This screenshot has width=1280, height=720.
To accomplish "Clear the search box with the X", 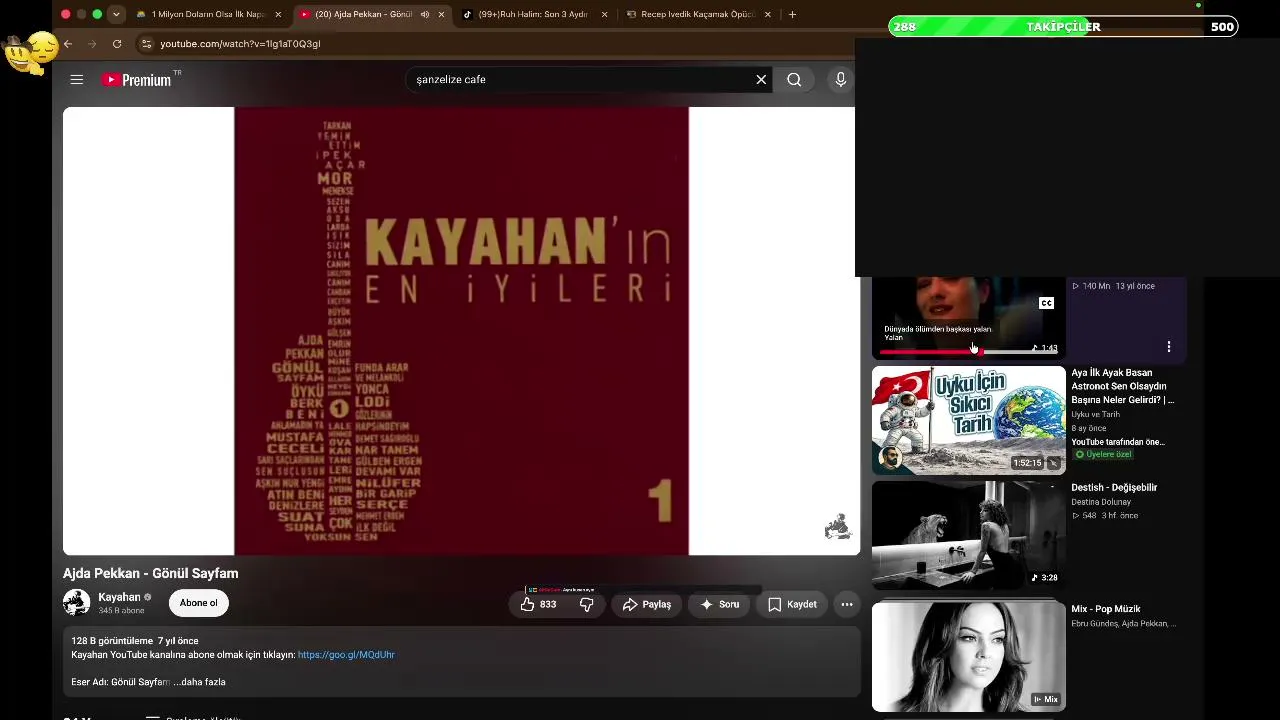I will [761, 80].
